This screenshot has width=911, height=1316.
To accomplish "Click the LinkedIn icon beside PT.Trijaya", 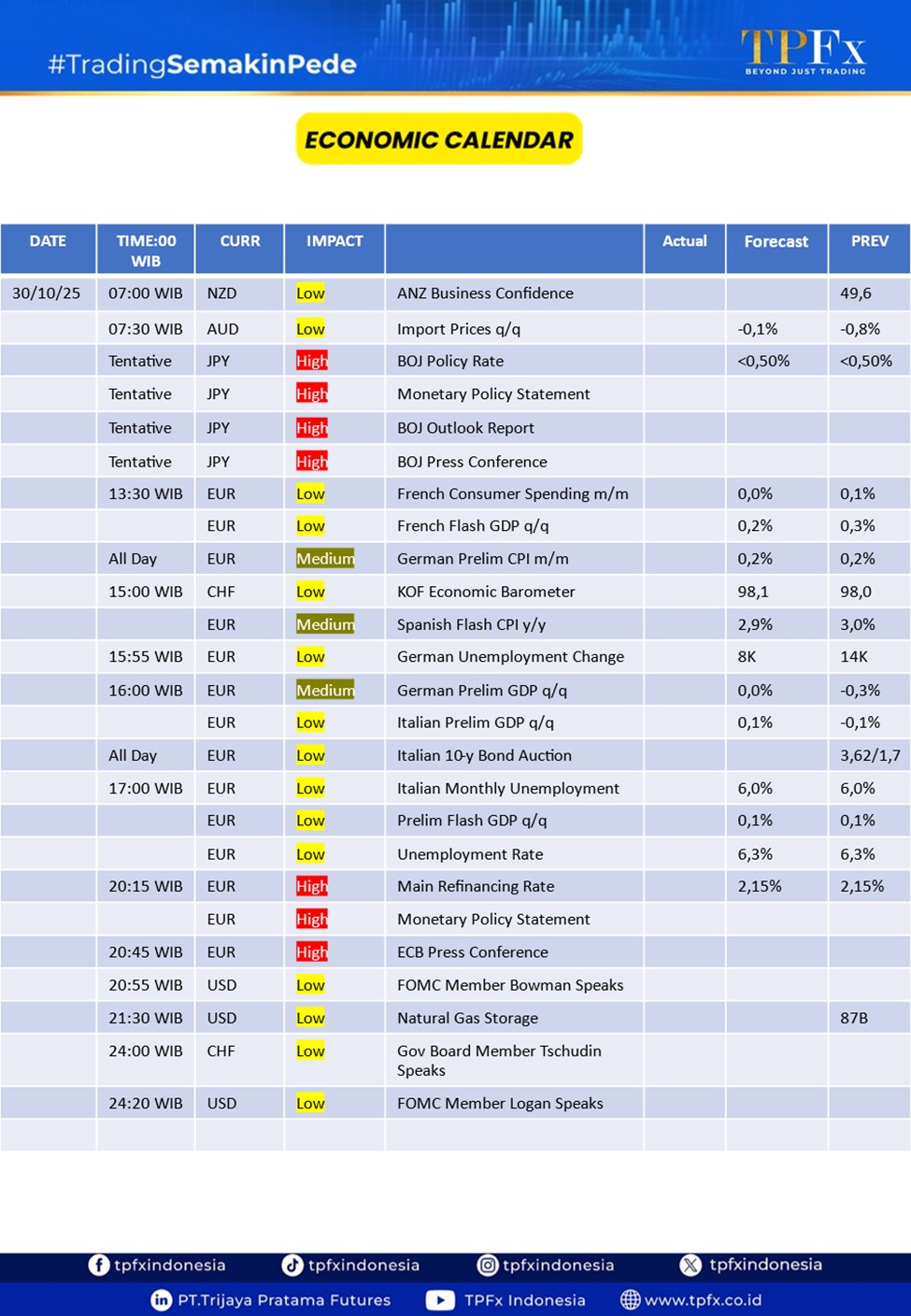I will pyautogui.click(x=161, y=1300).
